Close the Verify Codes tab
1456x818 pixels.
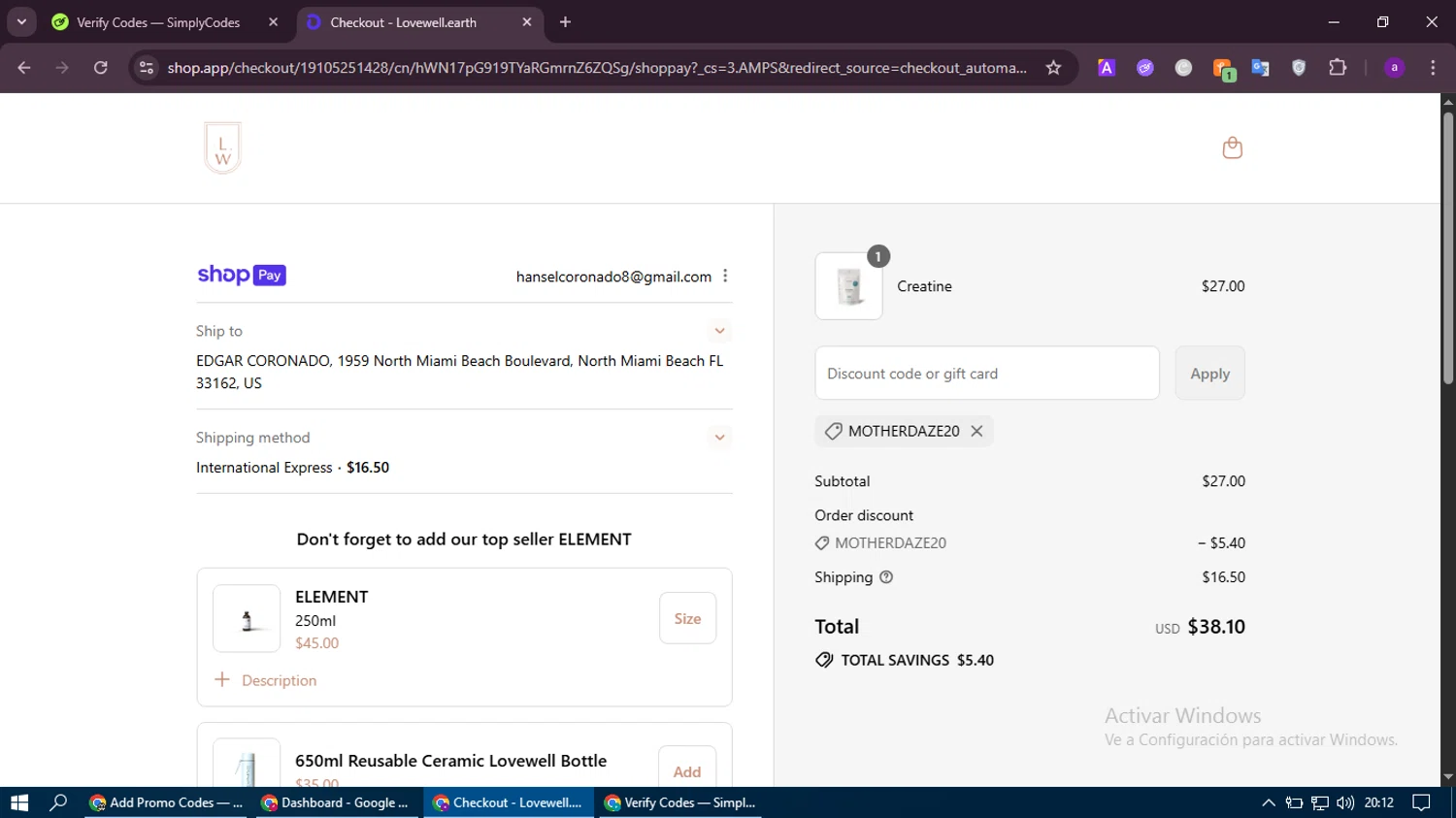point(273,22)
